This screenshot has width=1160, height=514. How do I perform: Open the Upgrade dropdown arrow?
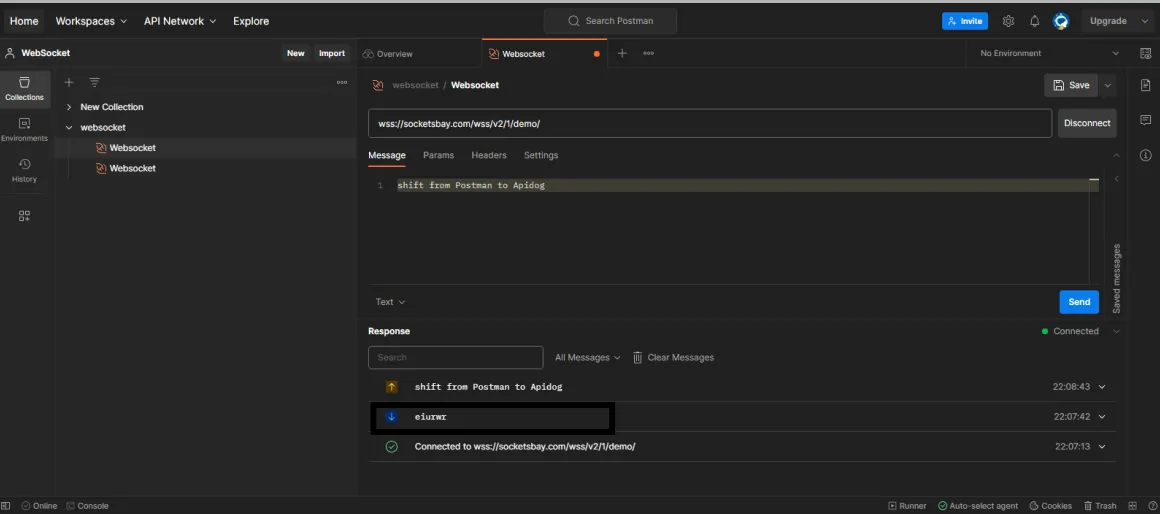[1143, 21]
